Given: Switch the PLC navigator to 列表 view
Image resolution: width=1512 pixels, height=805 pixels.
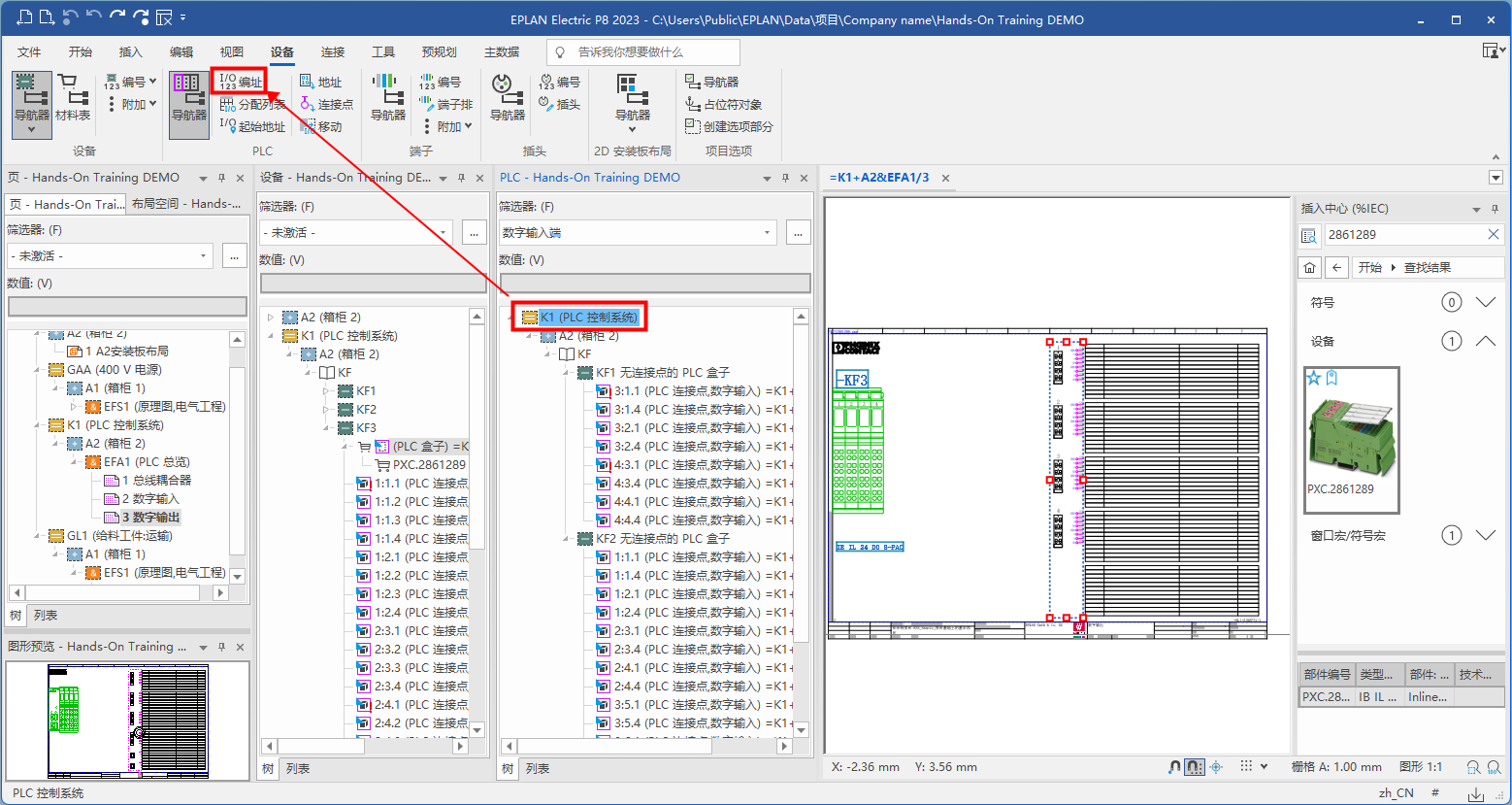Looking at the screenshot, I should click(538, 768).
